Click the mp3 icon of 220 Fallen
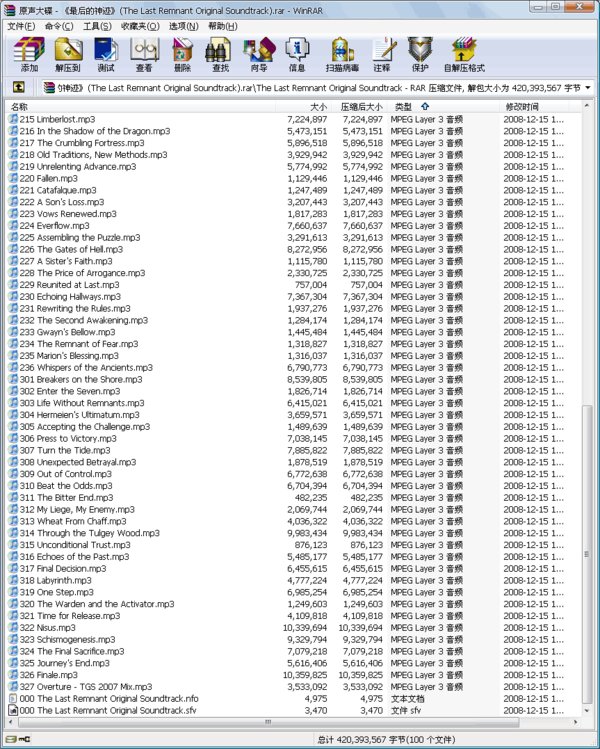600x749 pixels. click(x=13, y=178)
